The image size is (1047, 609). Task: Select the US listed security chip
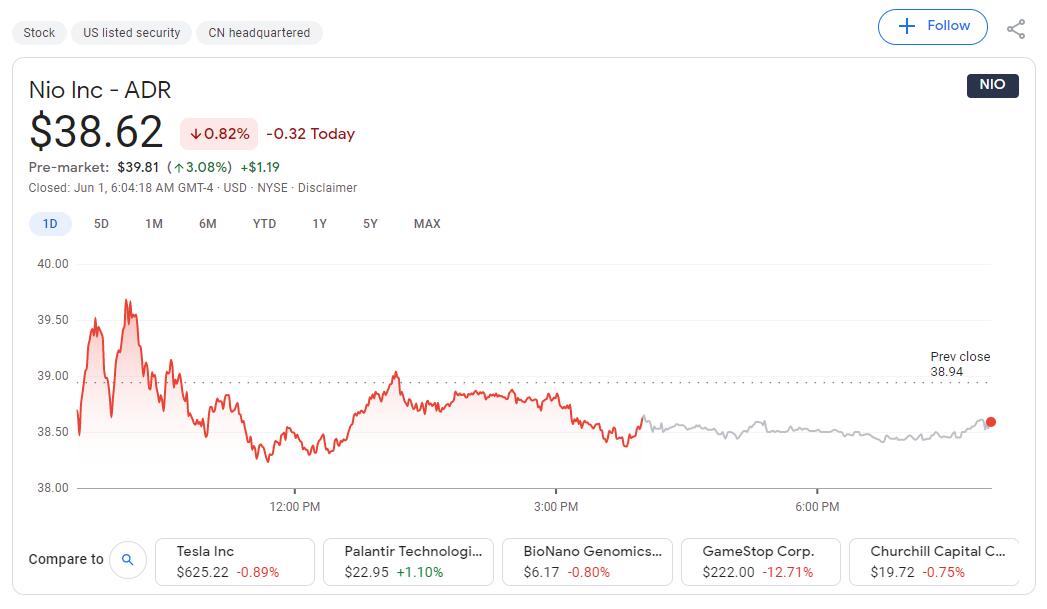pyautogui.click(x=131, y=32)
